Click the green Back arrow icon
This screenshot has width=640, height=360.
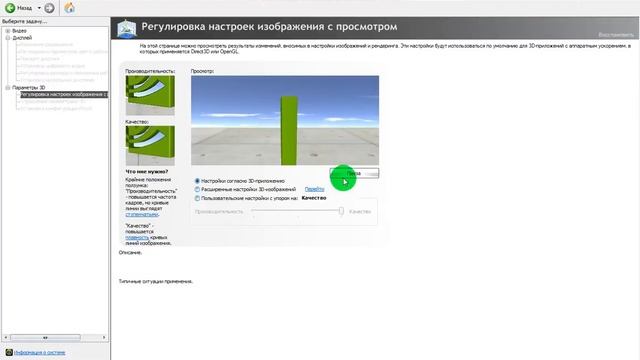(10, 8)
